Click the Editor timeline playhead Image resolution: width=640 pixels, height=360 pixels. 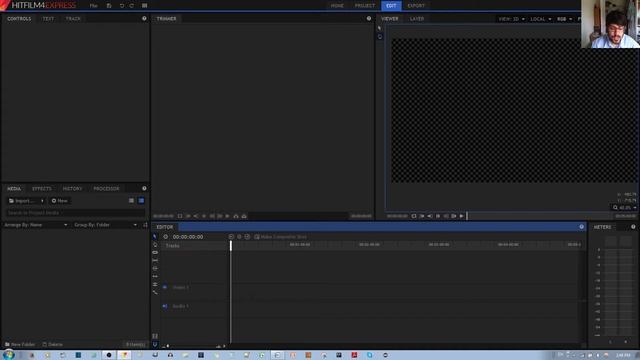[231, 245]
